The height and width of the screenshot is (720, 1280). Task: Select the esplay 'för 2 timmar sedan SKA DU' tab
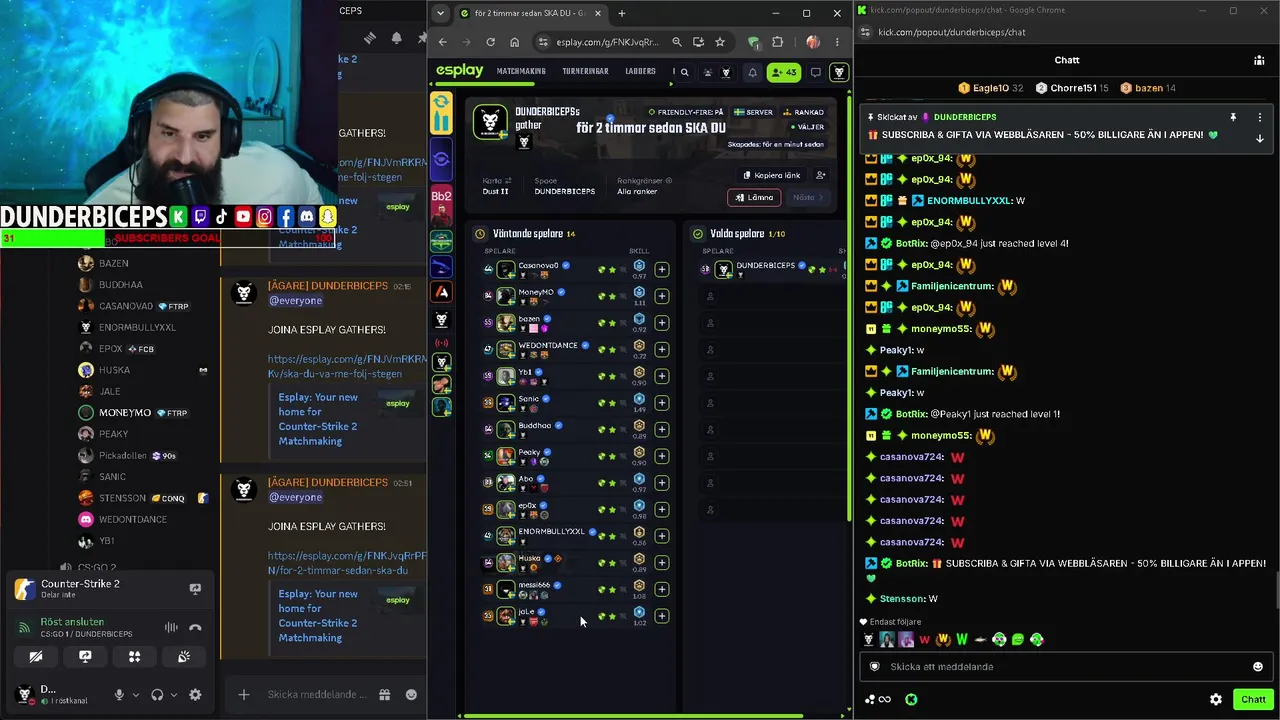[x=531, y=13]
